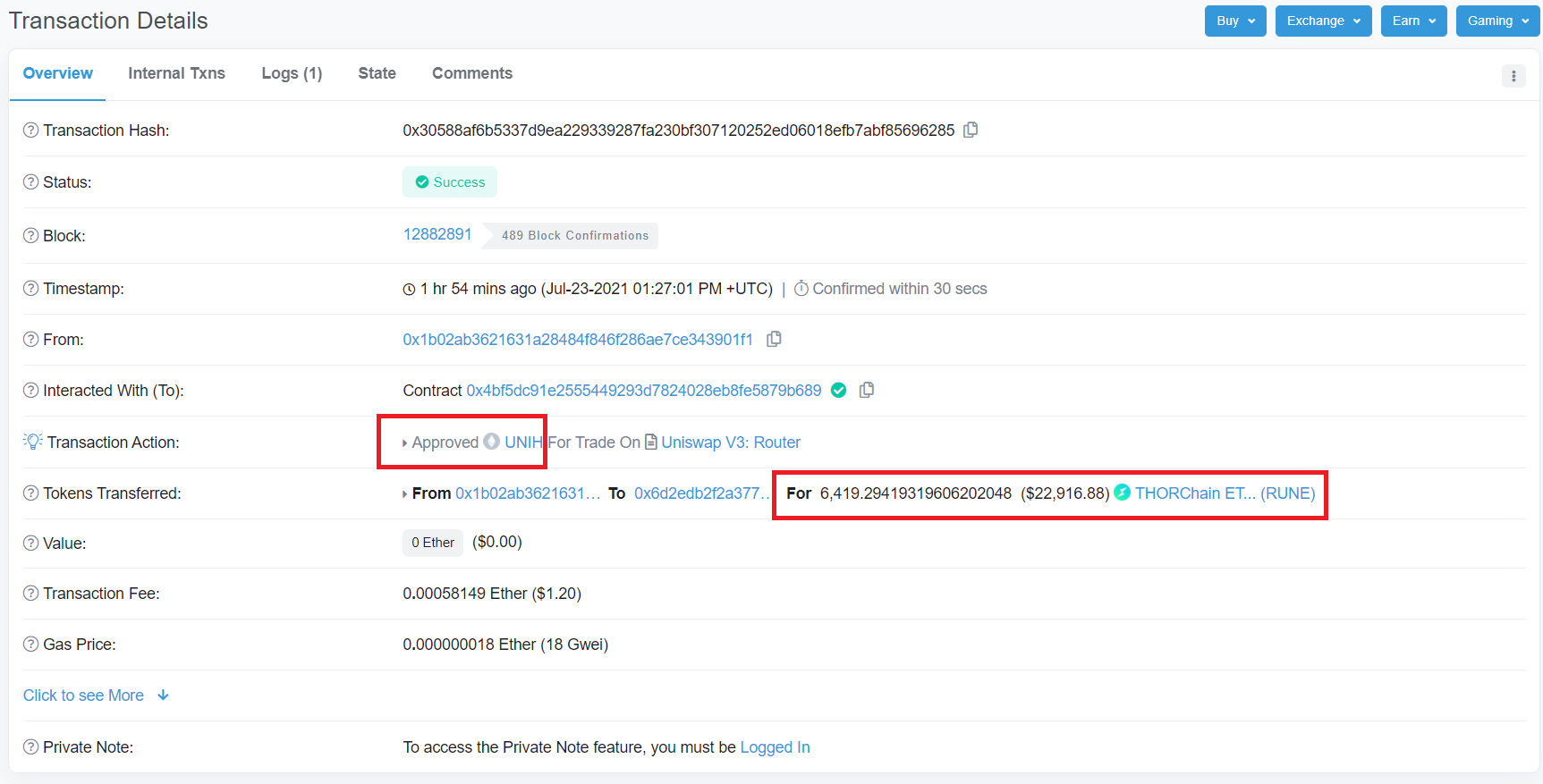Click the ($22,916.88) token value
The image size is (1543, 784).
1065,493
